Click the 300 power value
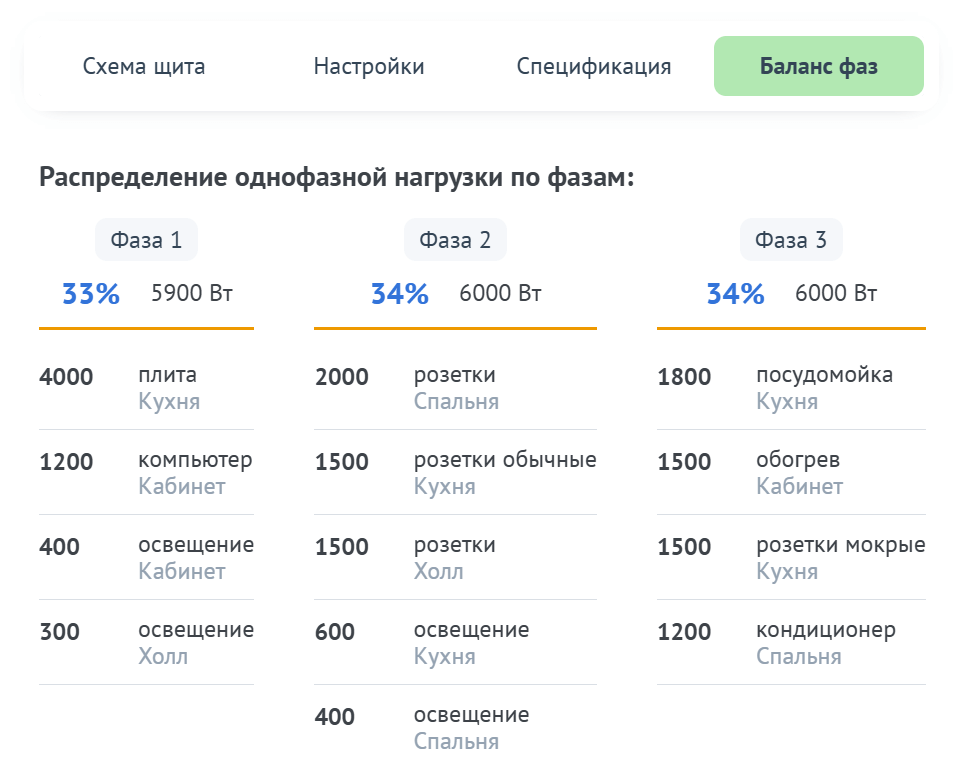958x767 pixels. pos(59,631)
